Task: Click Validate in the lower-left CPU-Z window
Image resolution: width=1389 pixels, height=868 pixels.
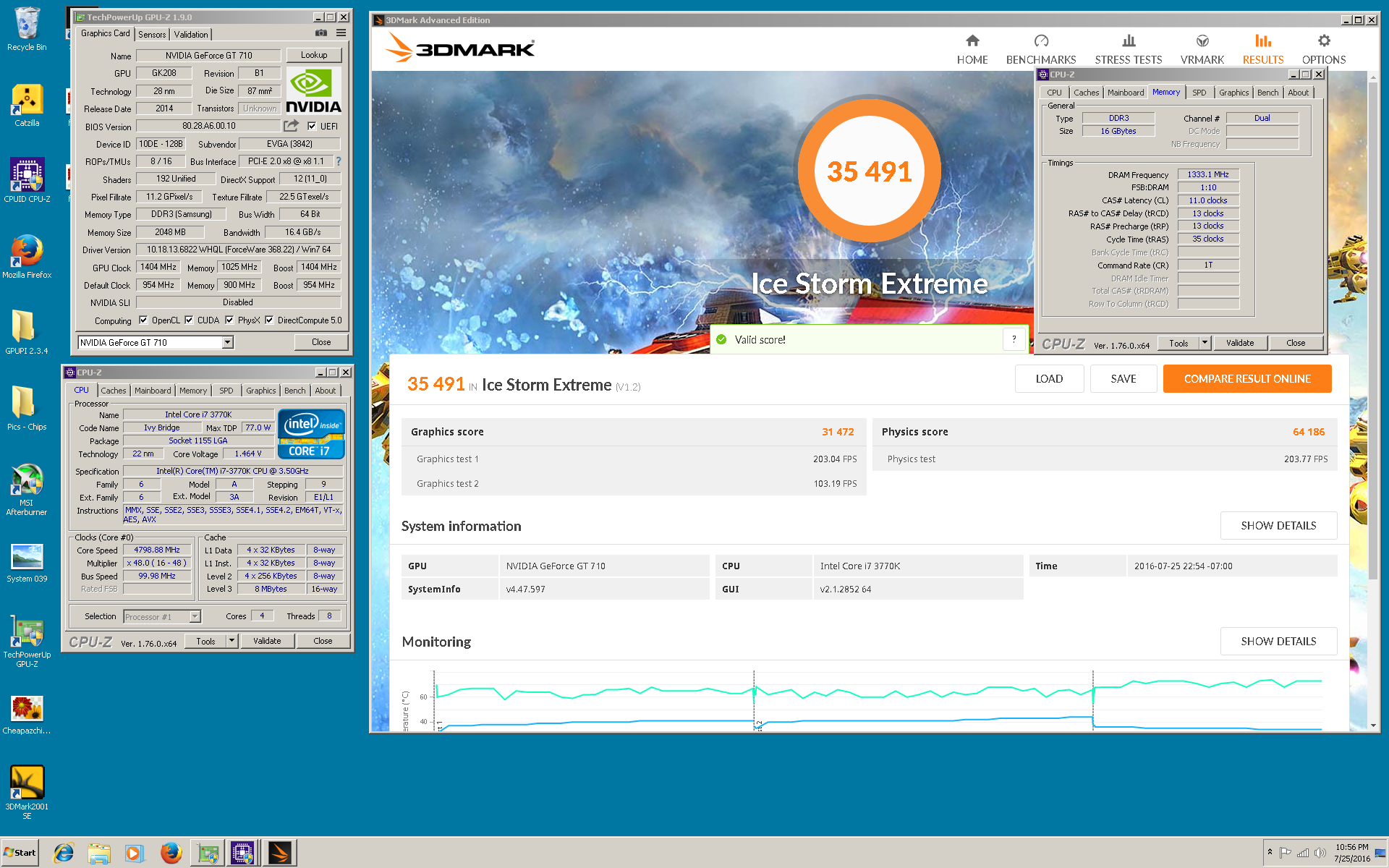Action: click(267, 641)
